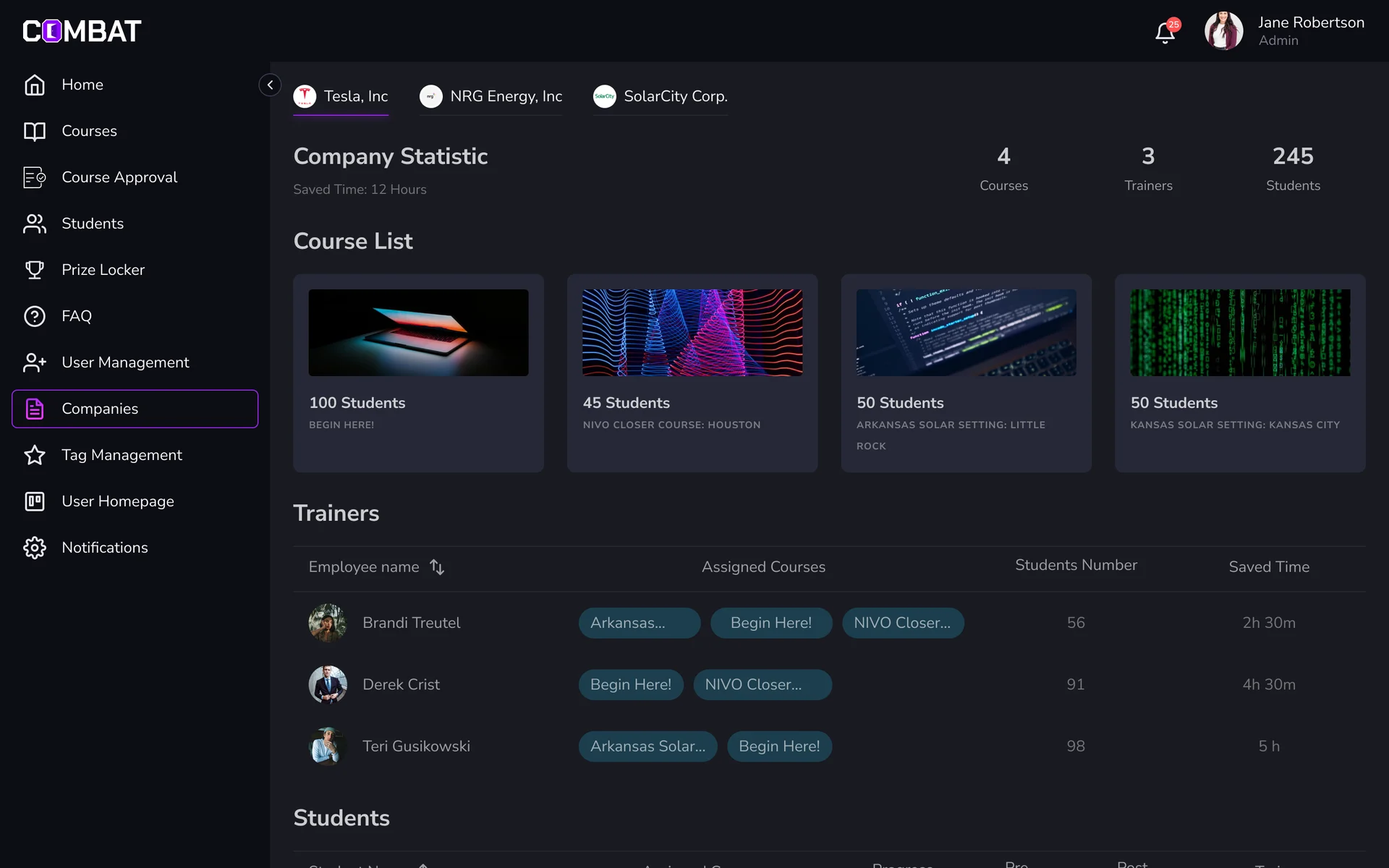
Task: Click Jane Robertson's profile avatar
Action: 1223,31
